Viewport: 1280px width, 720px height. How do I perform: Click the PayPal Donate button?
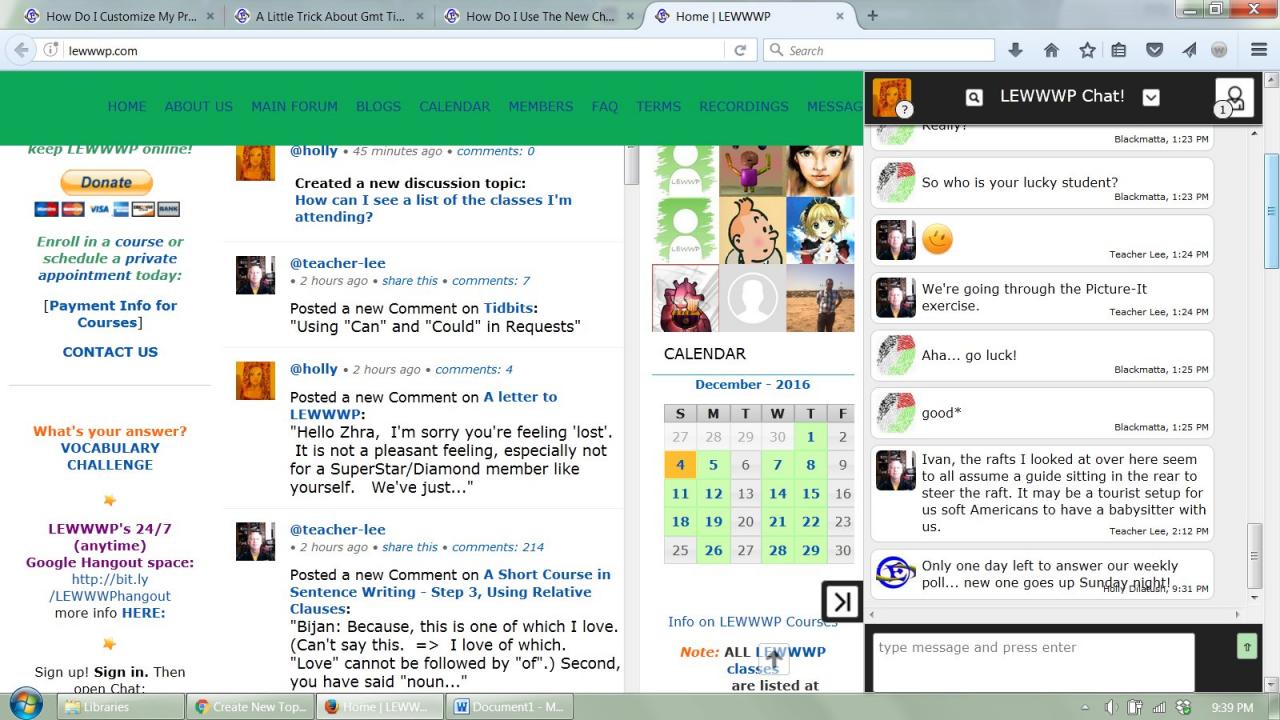[107, 182]
